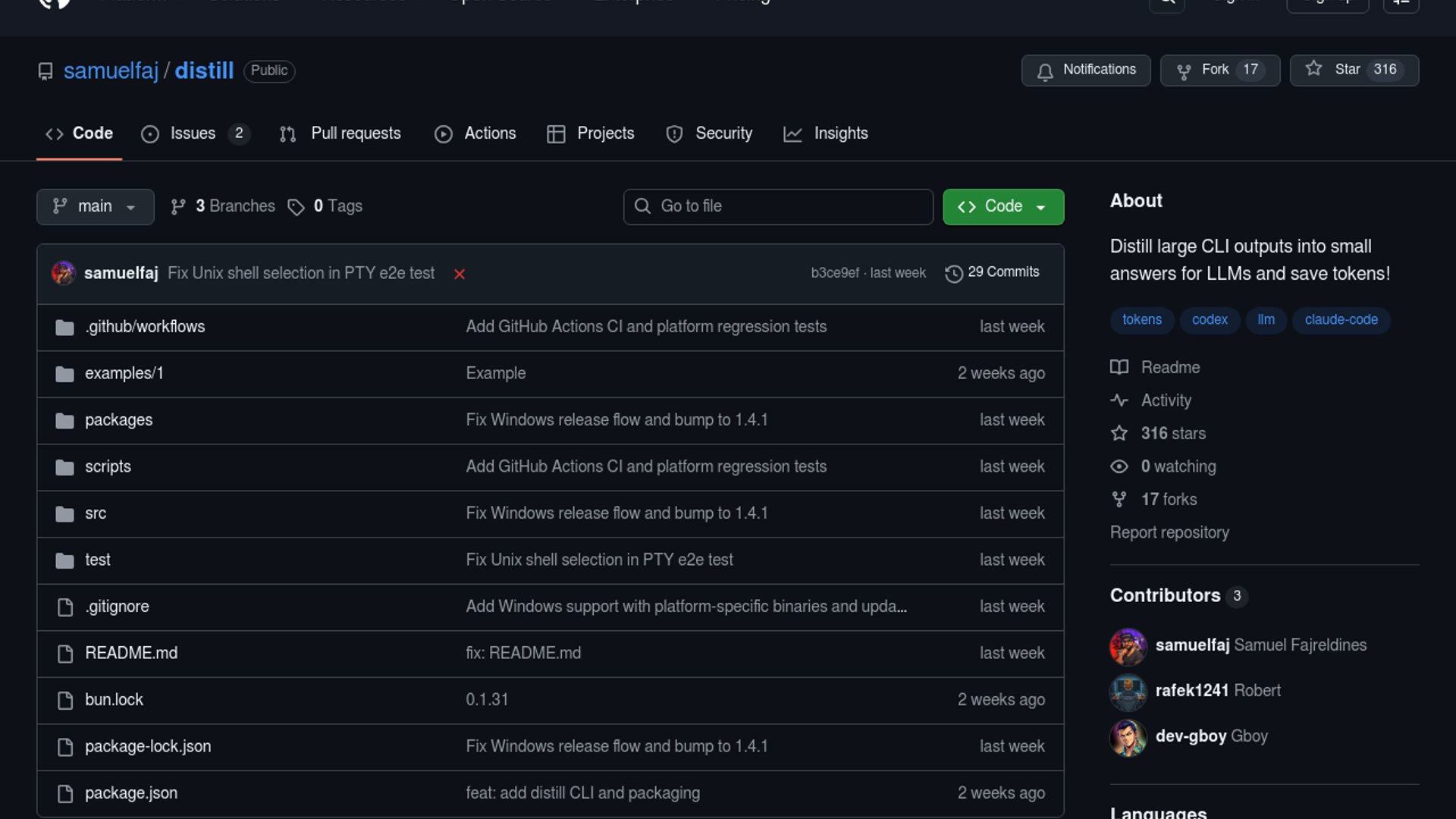The height and width of the screenshot is (819, 1456).
Task: Click the README.md file icon
Action: pos(65,654)
